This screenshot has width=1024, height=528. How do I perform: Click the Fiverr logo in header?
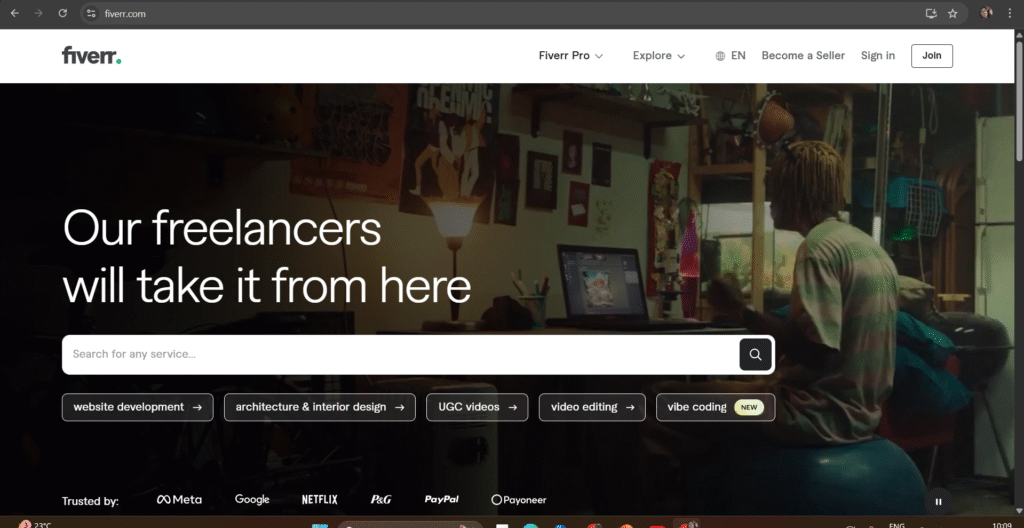[x=91, y=56]
